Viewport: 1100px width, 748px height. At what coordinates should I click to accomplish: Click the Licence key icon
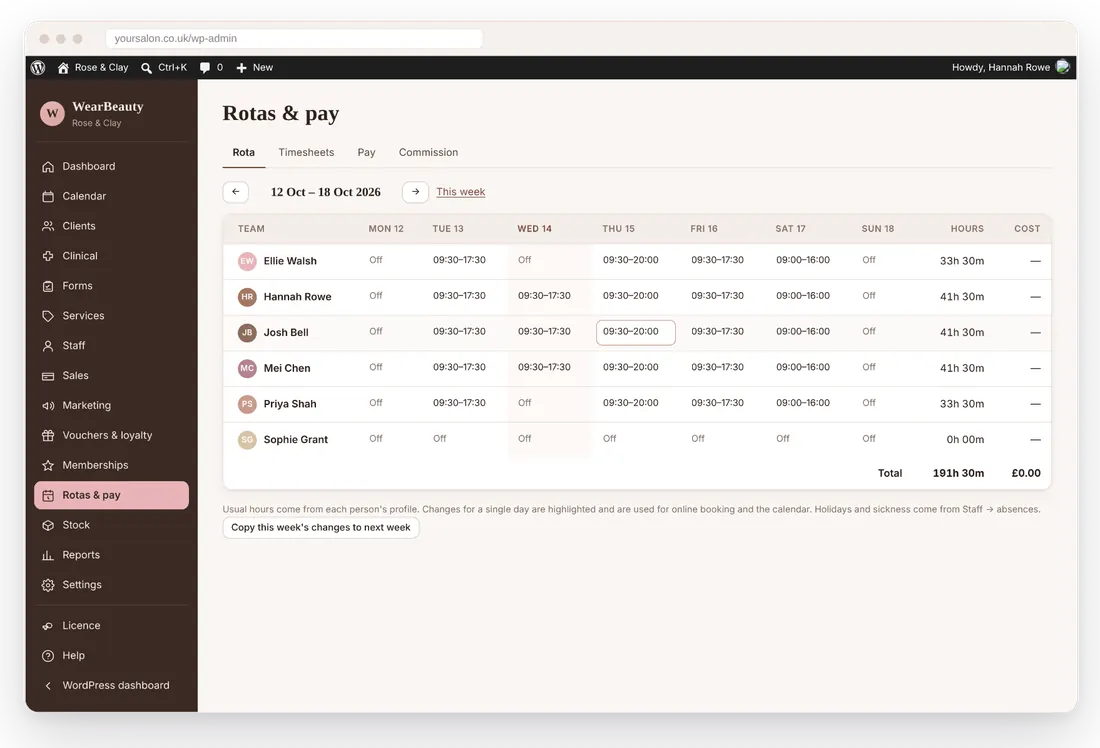48,626
